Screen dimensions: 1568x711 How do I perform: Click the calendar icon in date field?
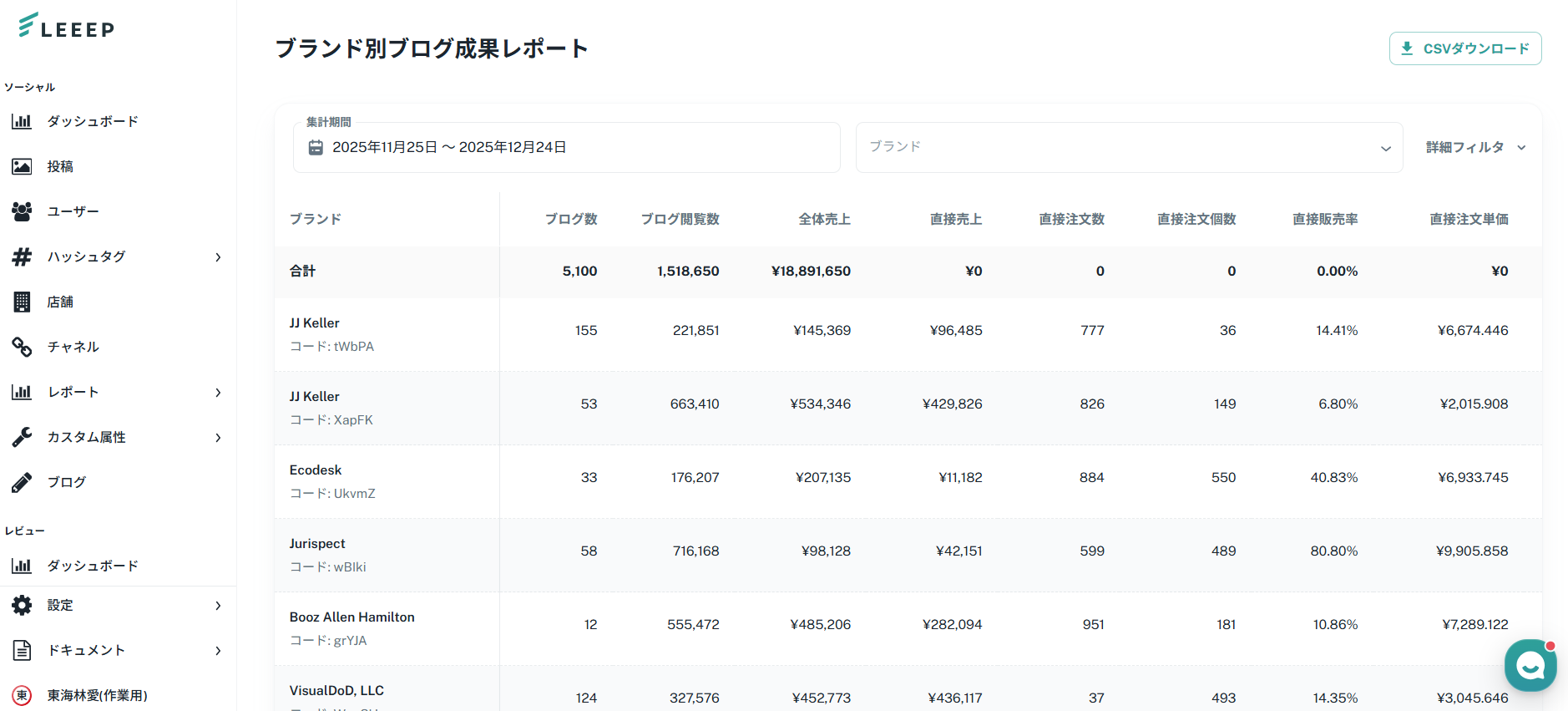coord(316,148)
